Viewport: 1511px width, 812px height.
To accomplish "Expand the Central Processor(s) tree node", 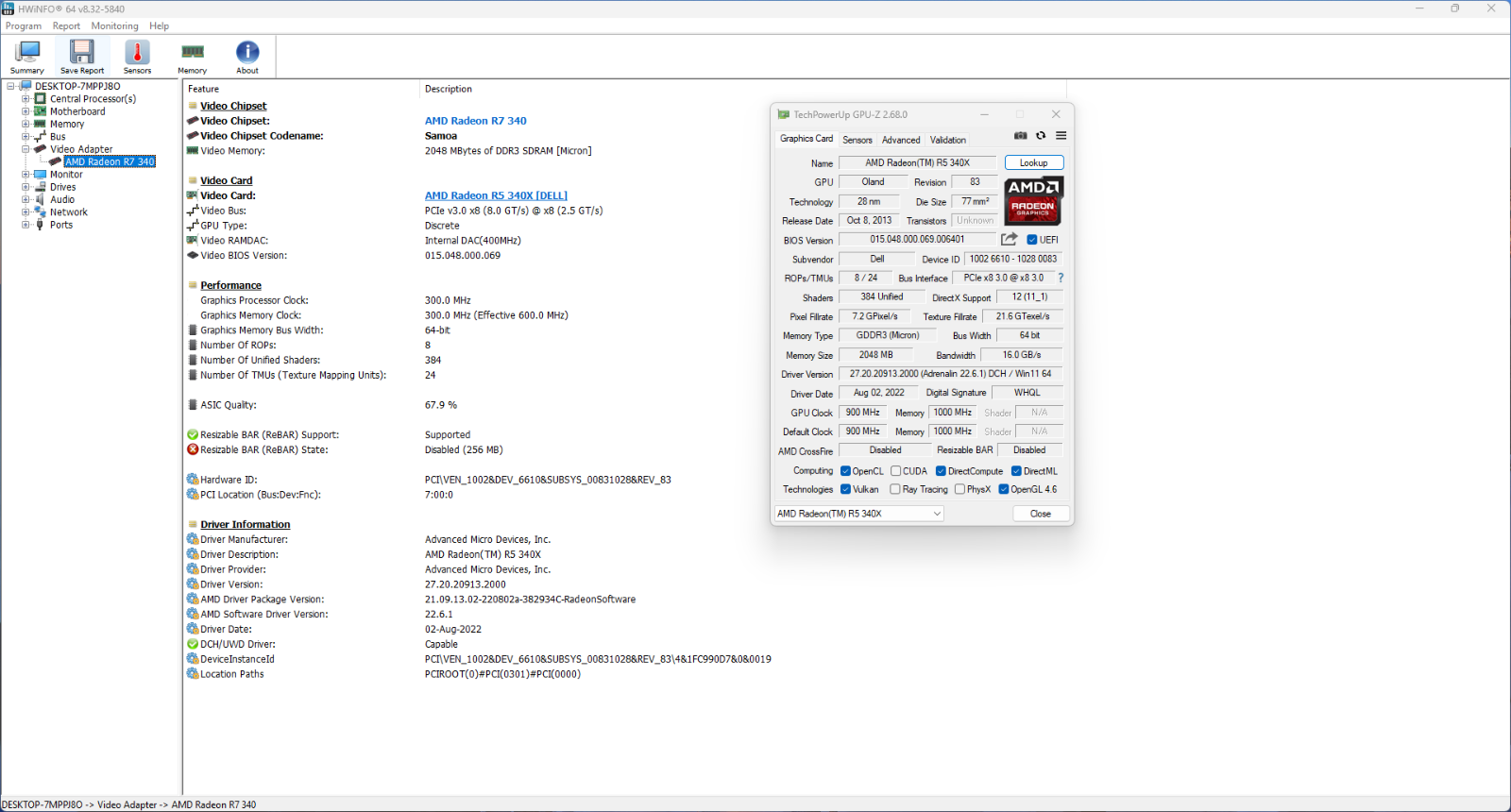I will [25, 98].
